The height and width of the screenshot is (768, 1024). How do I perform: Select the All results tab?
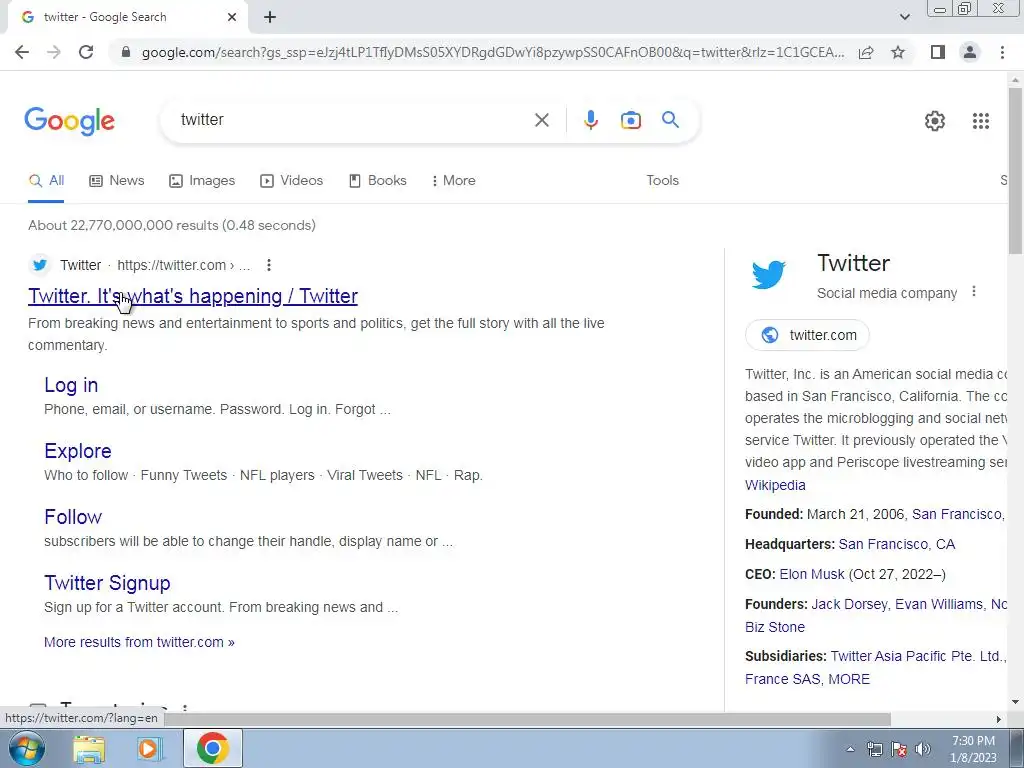click(46, 181)
